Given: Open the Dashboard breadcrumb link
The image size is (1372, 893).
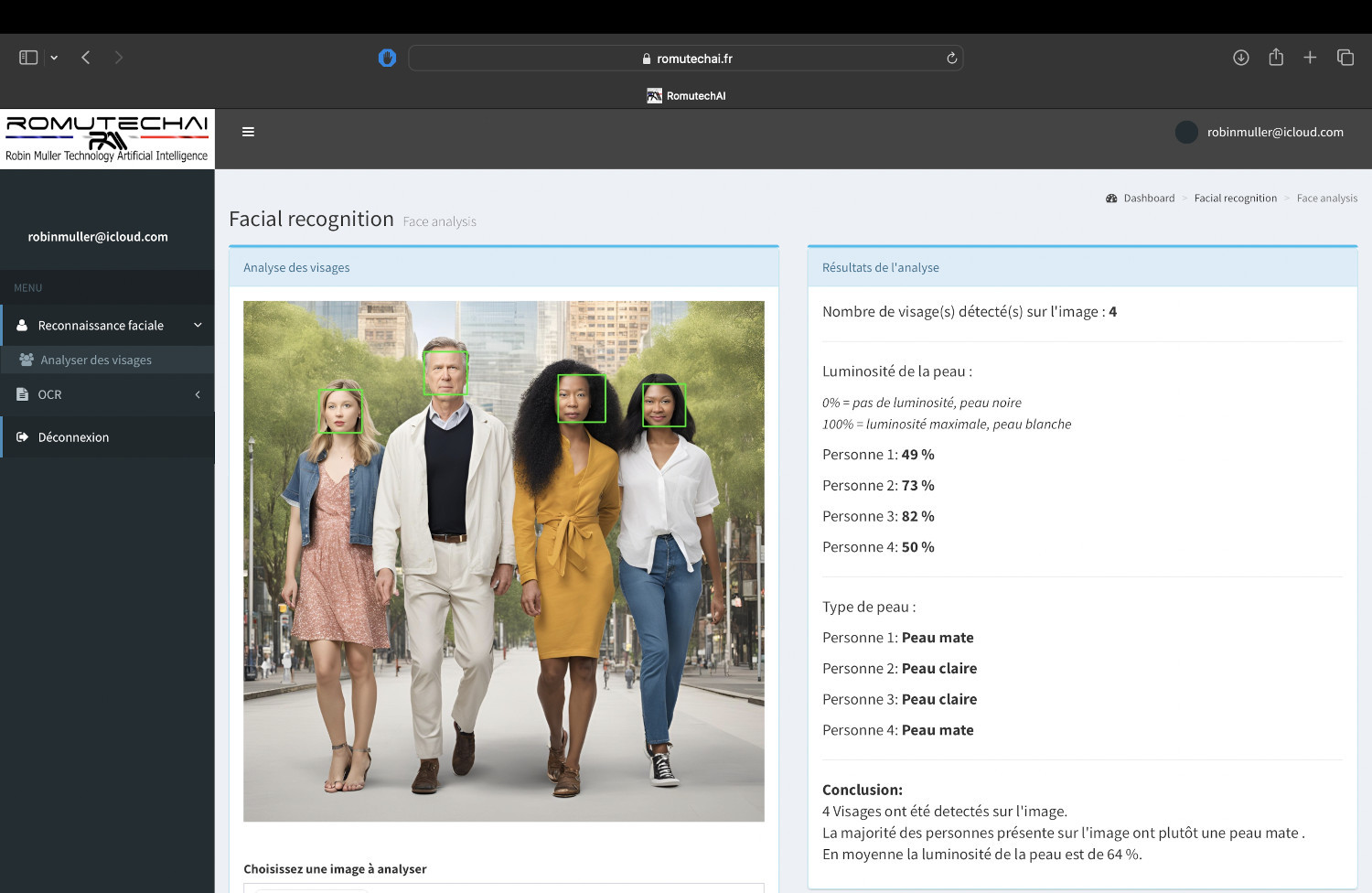Looking at the screenshot, I should point(1148,199).
